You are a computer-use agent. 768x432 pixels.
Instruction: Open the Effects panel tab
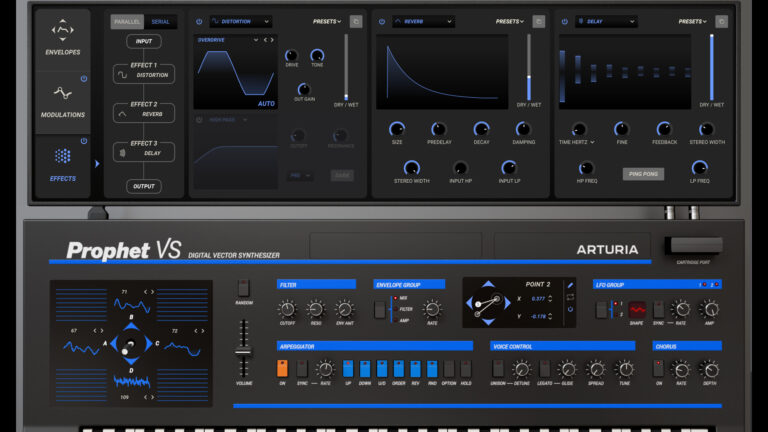coord(63,165)
